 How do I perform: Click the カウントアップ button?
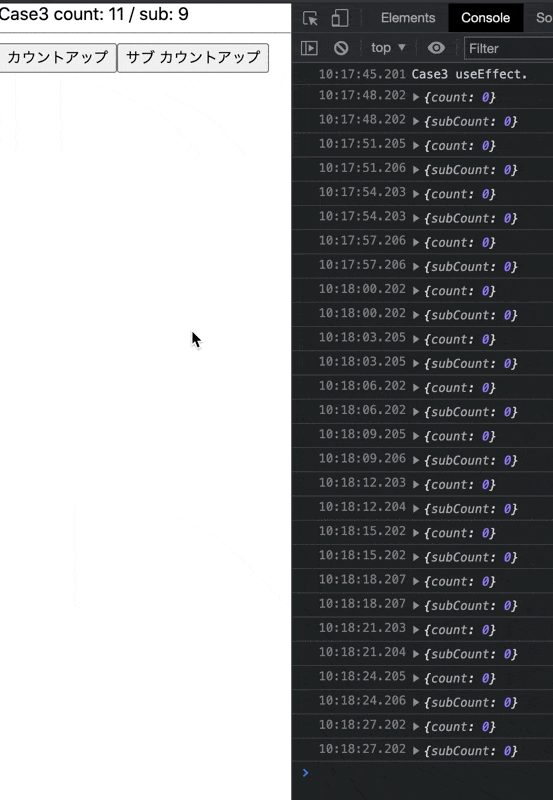point(58,57)
